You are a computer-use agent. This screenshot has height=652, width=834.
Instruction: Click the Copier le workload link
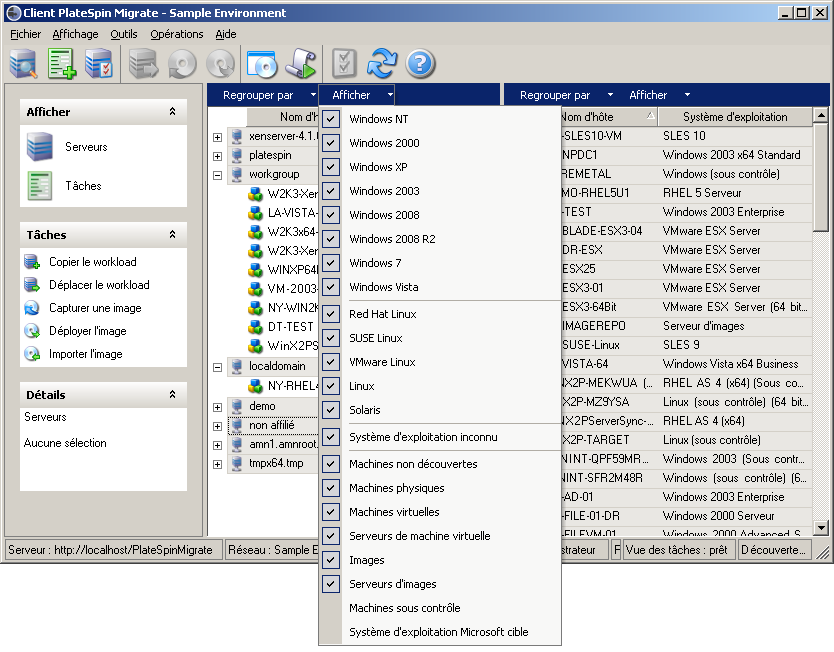click(x=92, y=262)
